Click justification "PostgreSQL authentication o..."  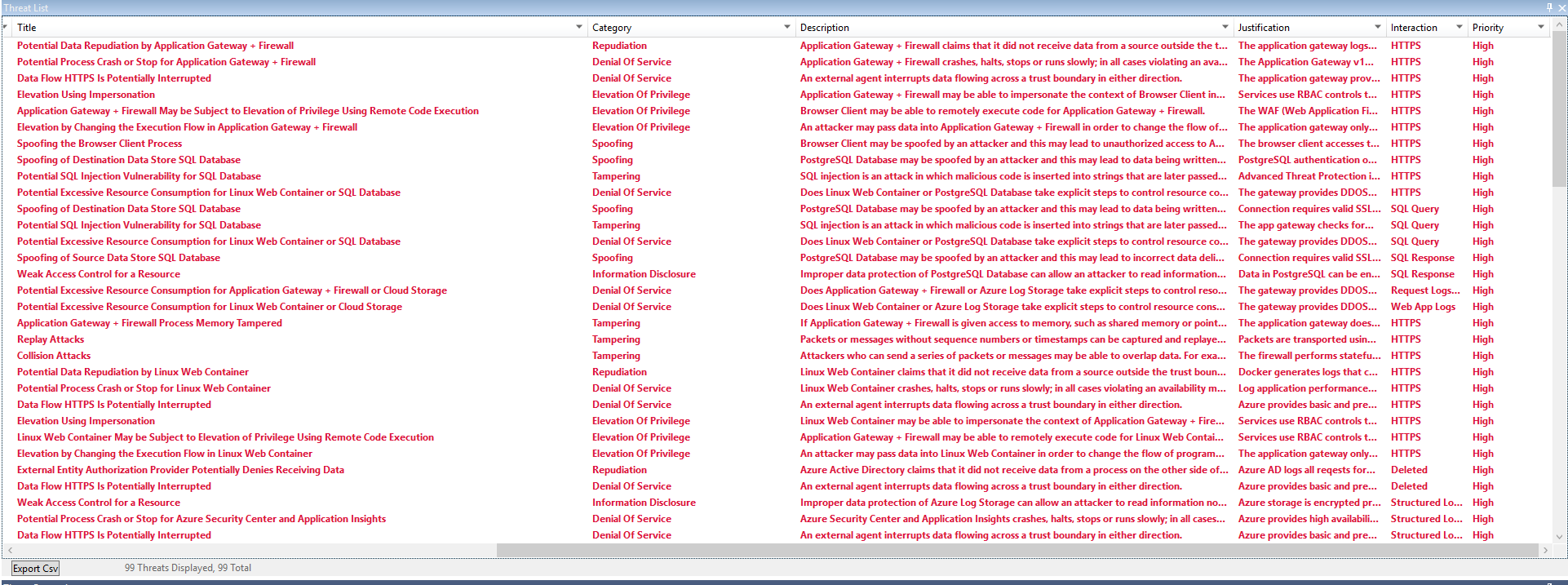pos(1308,160)
